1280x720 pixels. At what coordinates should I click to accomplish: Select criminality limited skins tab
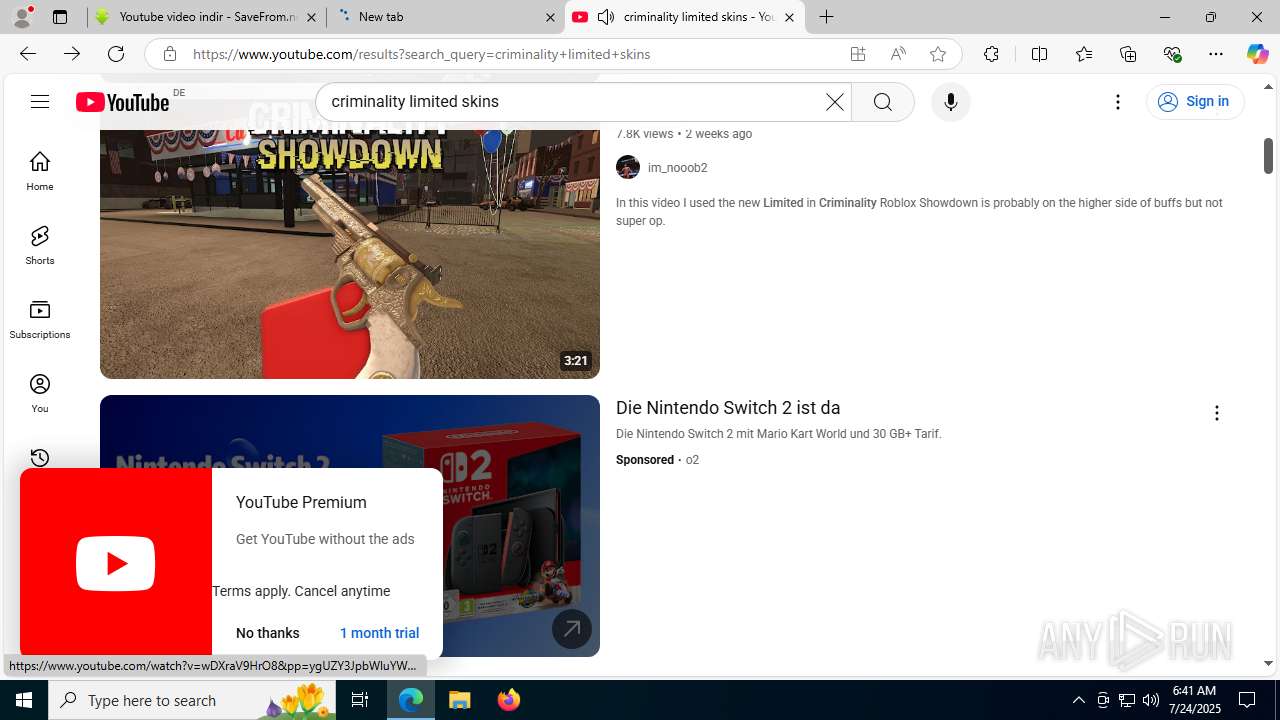pyautogui.click(x=685, y=17)
